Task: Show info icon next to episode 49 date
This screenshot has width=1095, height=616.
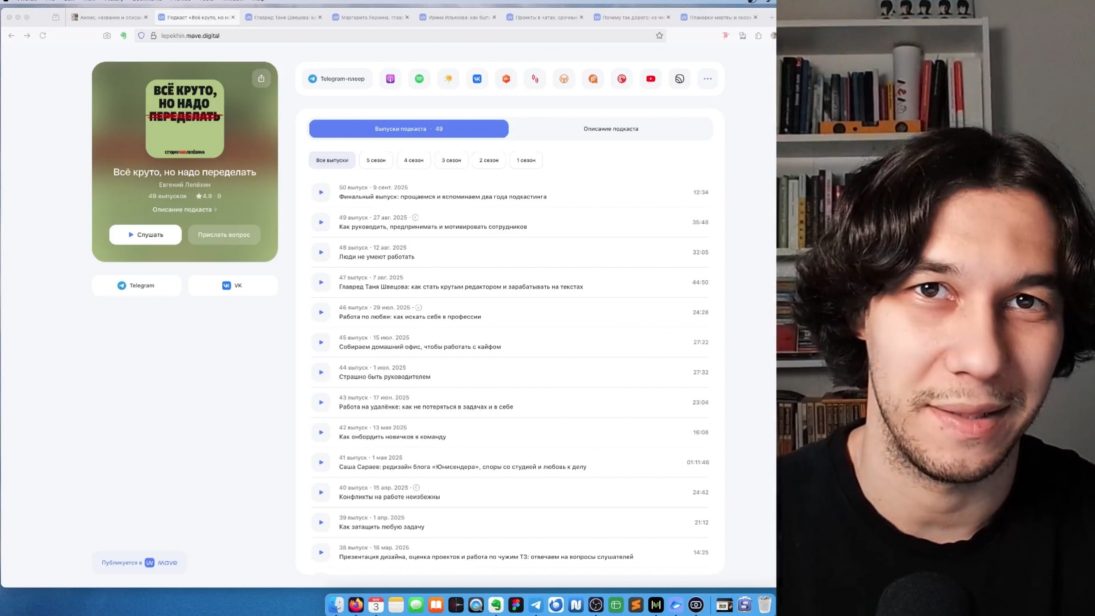Action: (415, 217)
